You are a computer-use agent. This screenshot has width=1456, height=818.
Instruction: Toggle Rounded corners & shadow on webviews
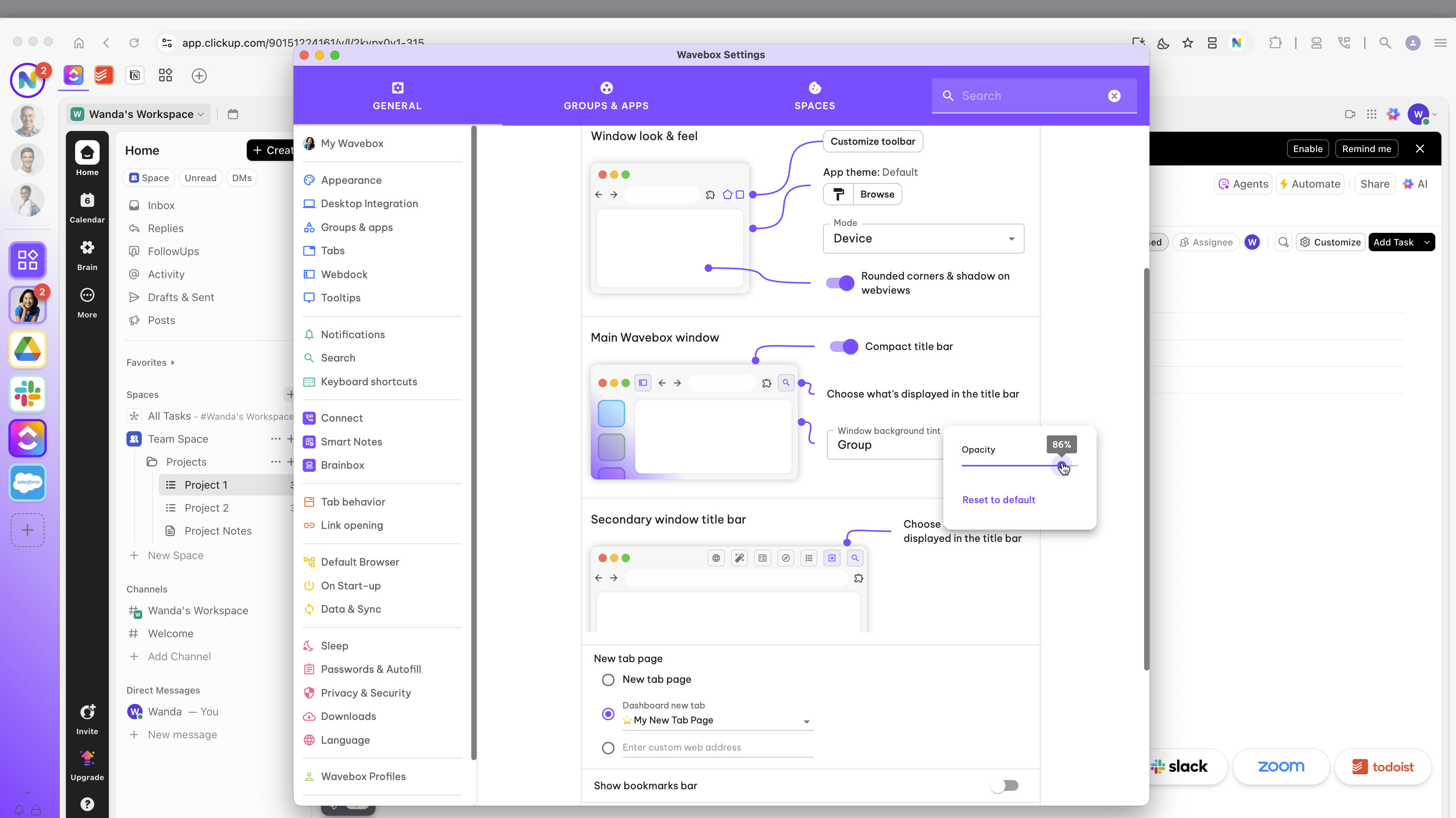click(841, 283)
